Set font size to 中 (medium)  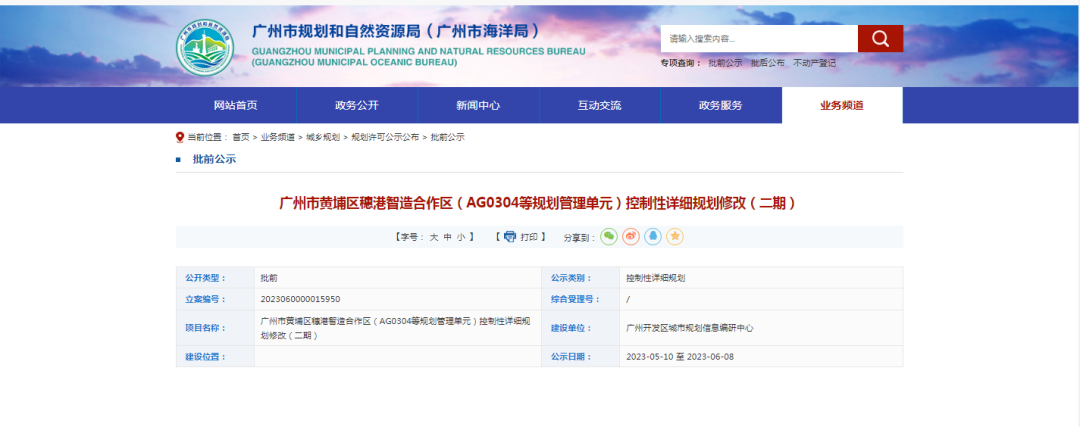(447, 238)
